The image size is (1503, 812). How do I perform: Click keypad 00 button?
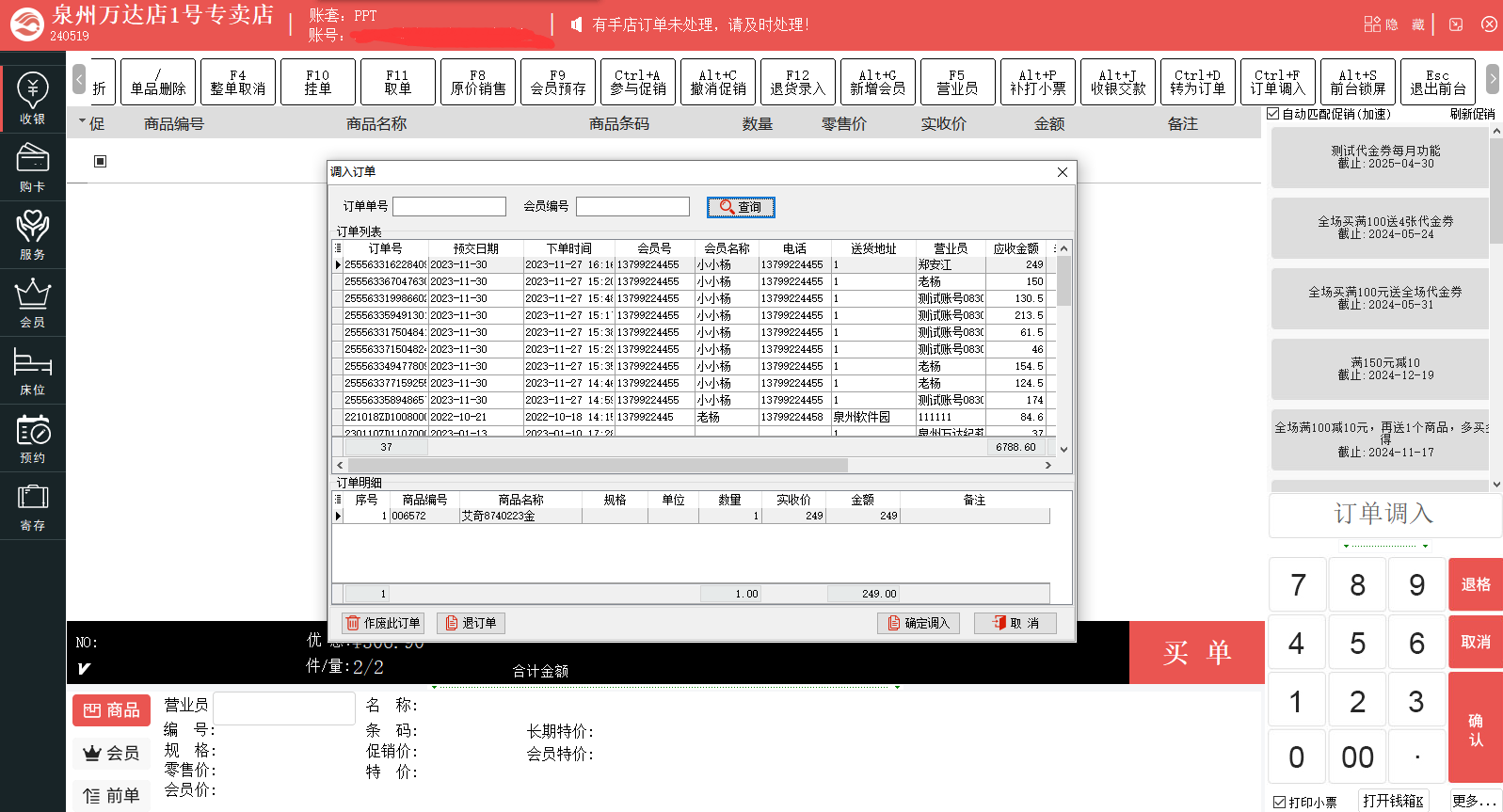(x=1357, y=756)
